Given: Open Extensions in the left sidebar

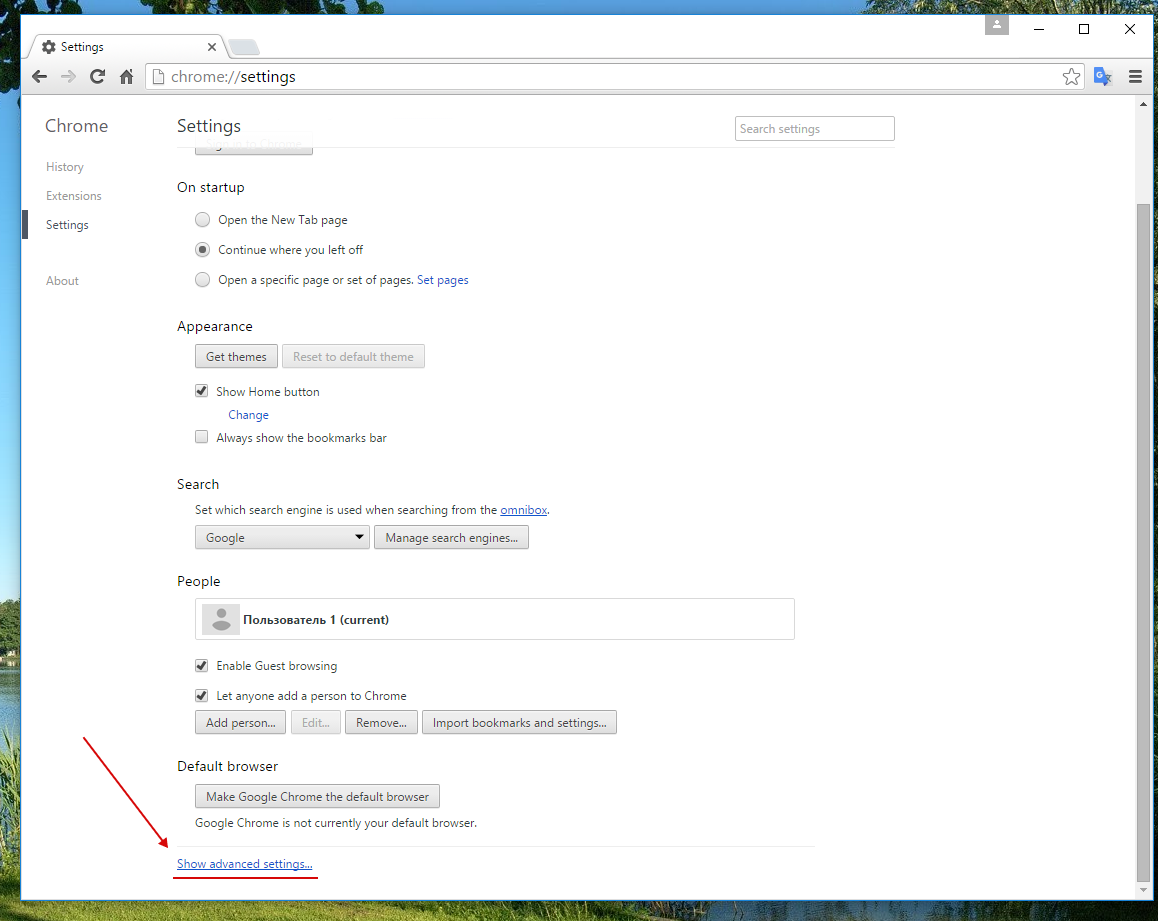Looking at the screenshot, I should tap(74, 196).
